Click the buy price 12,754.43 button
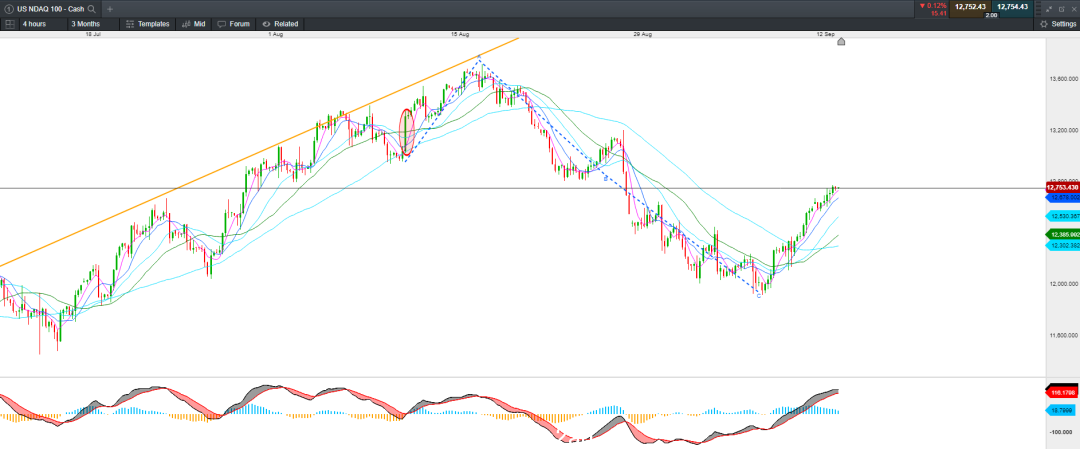The image size is (1080, 449). (1012, 8)
